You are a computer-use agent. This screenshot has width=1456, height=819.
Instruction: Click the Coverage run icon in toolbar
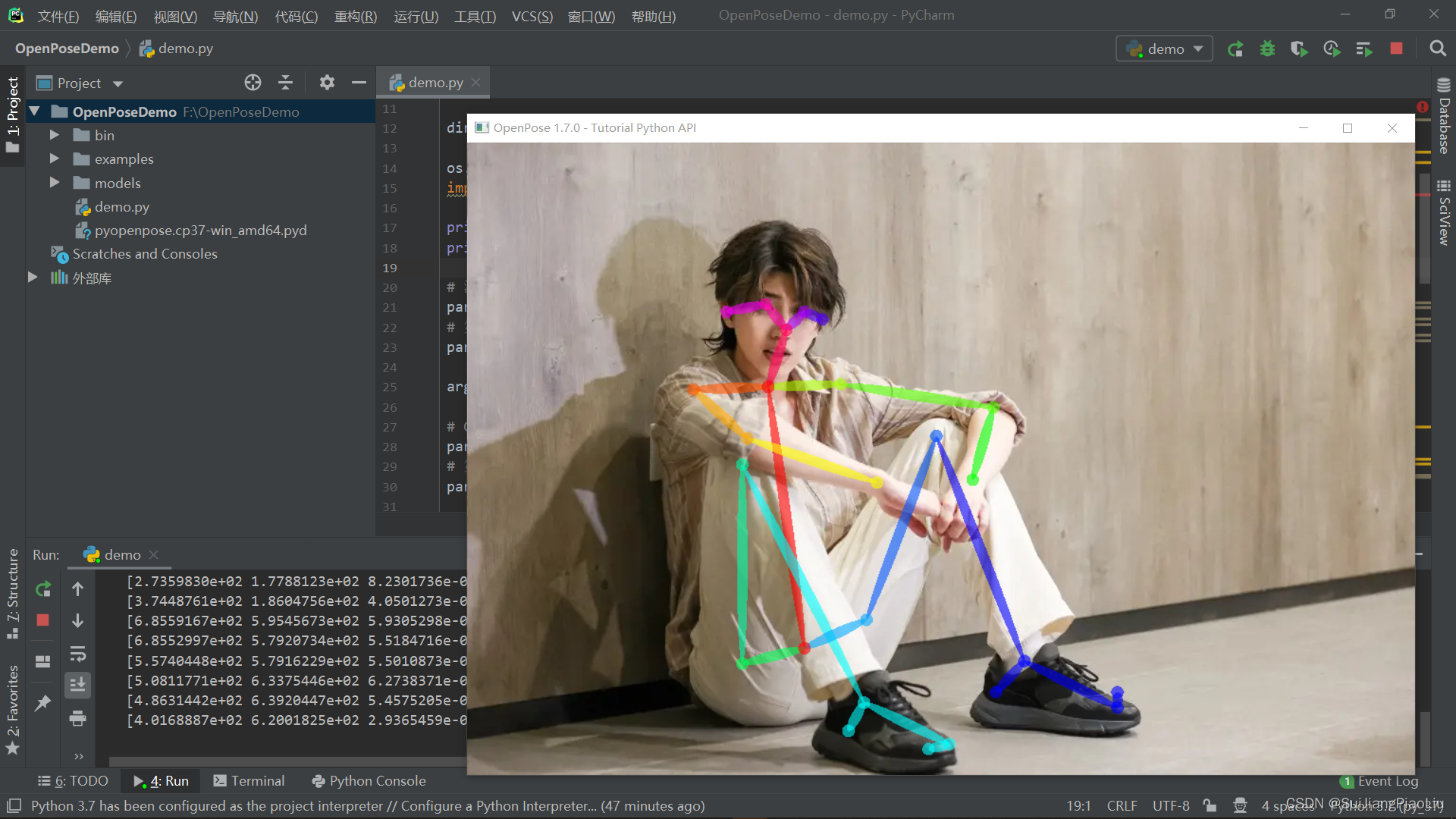[1300, 48]
